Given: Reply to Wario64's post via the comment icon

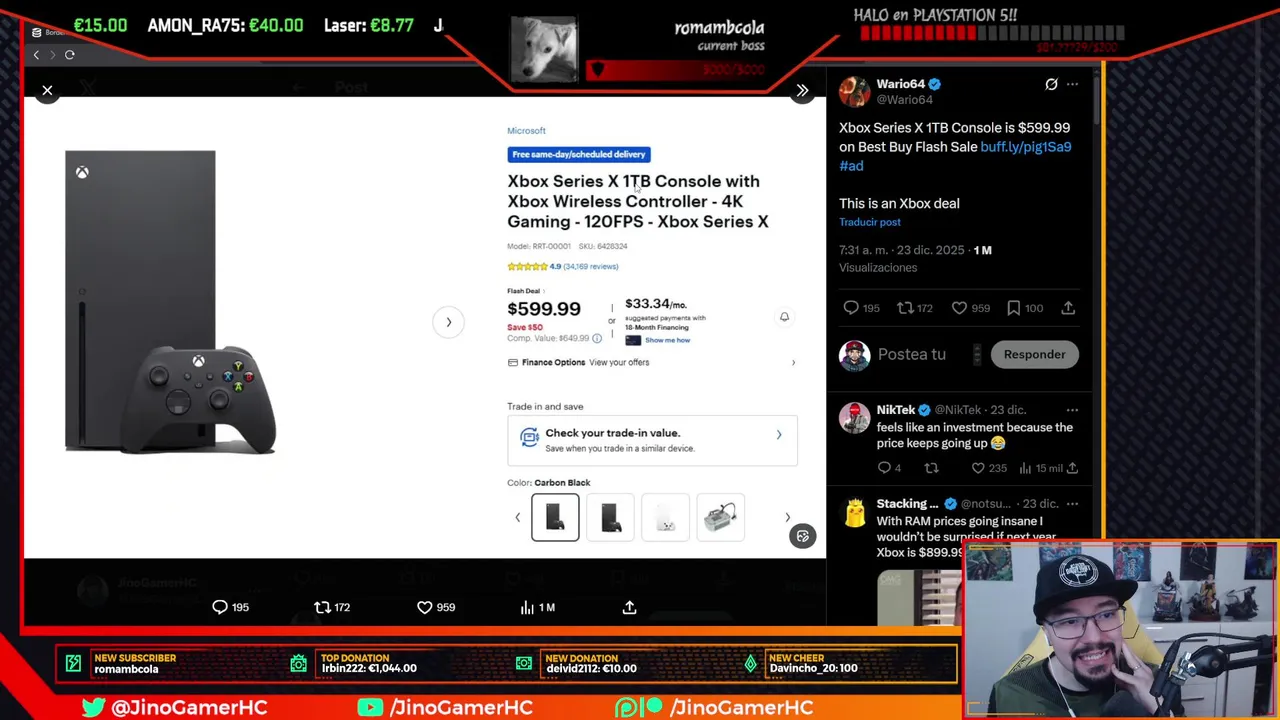Looking at the screenshot, I should pyautogui.click(x=851, y=308).
